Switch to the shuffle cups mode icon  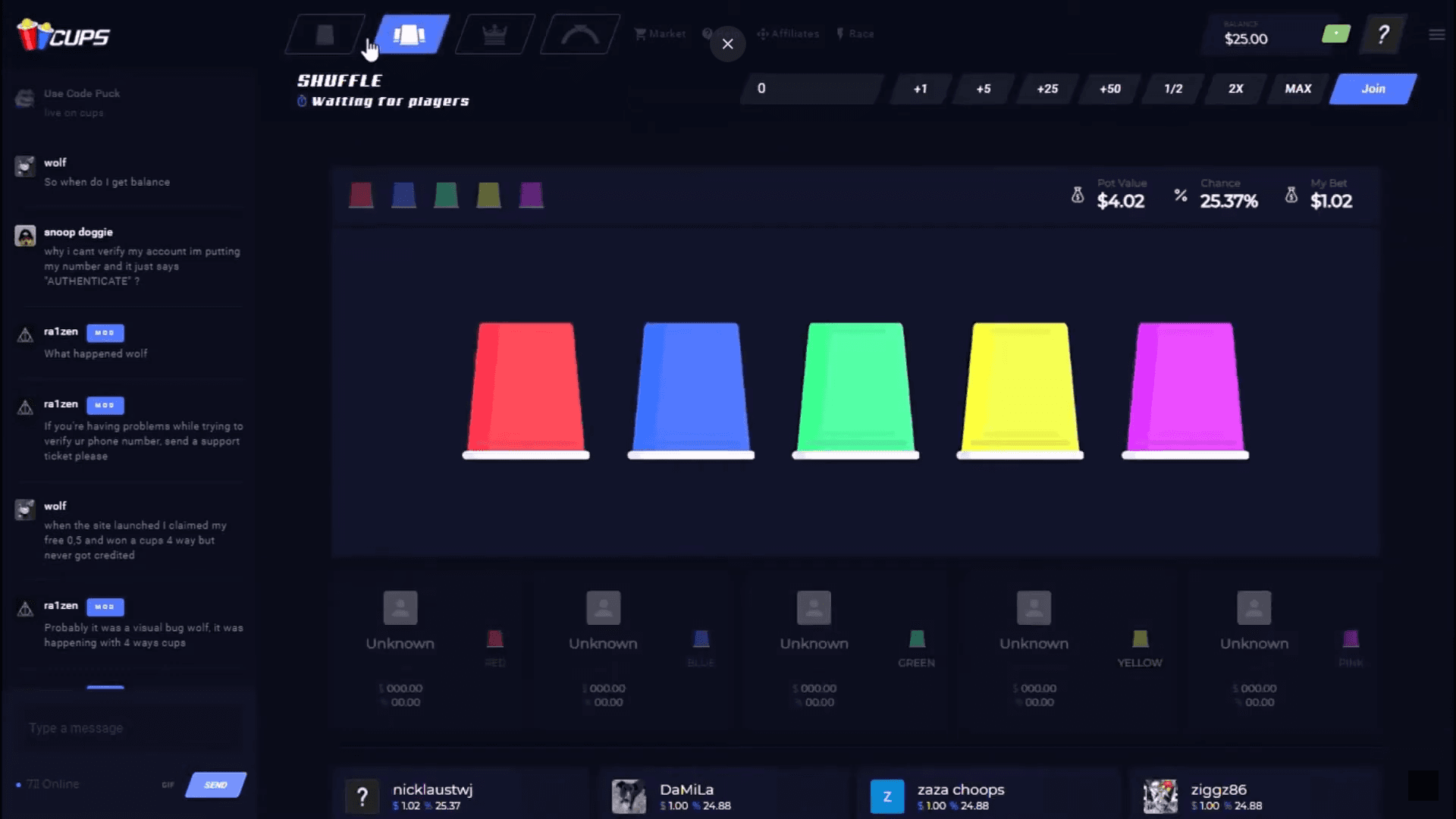[409, 35]
